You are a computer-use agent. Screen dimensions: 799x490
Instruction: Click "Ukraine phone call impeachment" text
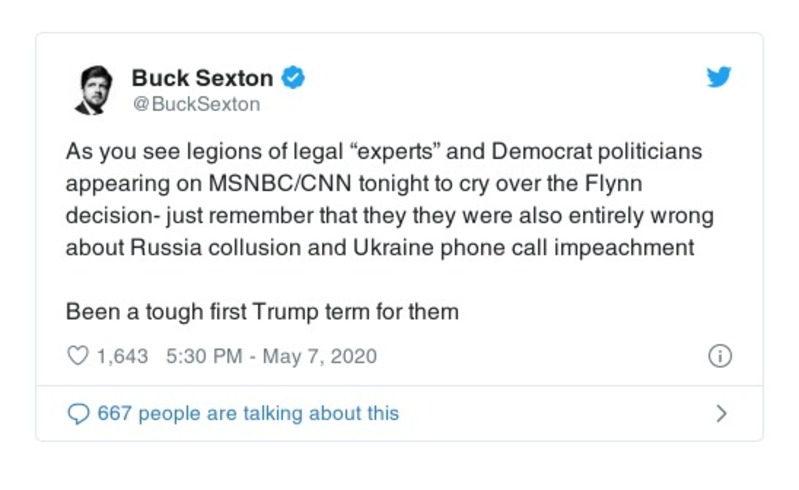pos(541,248)
